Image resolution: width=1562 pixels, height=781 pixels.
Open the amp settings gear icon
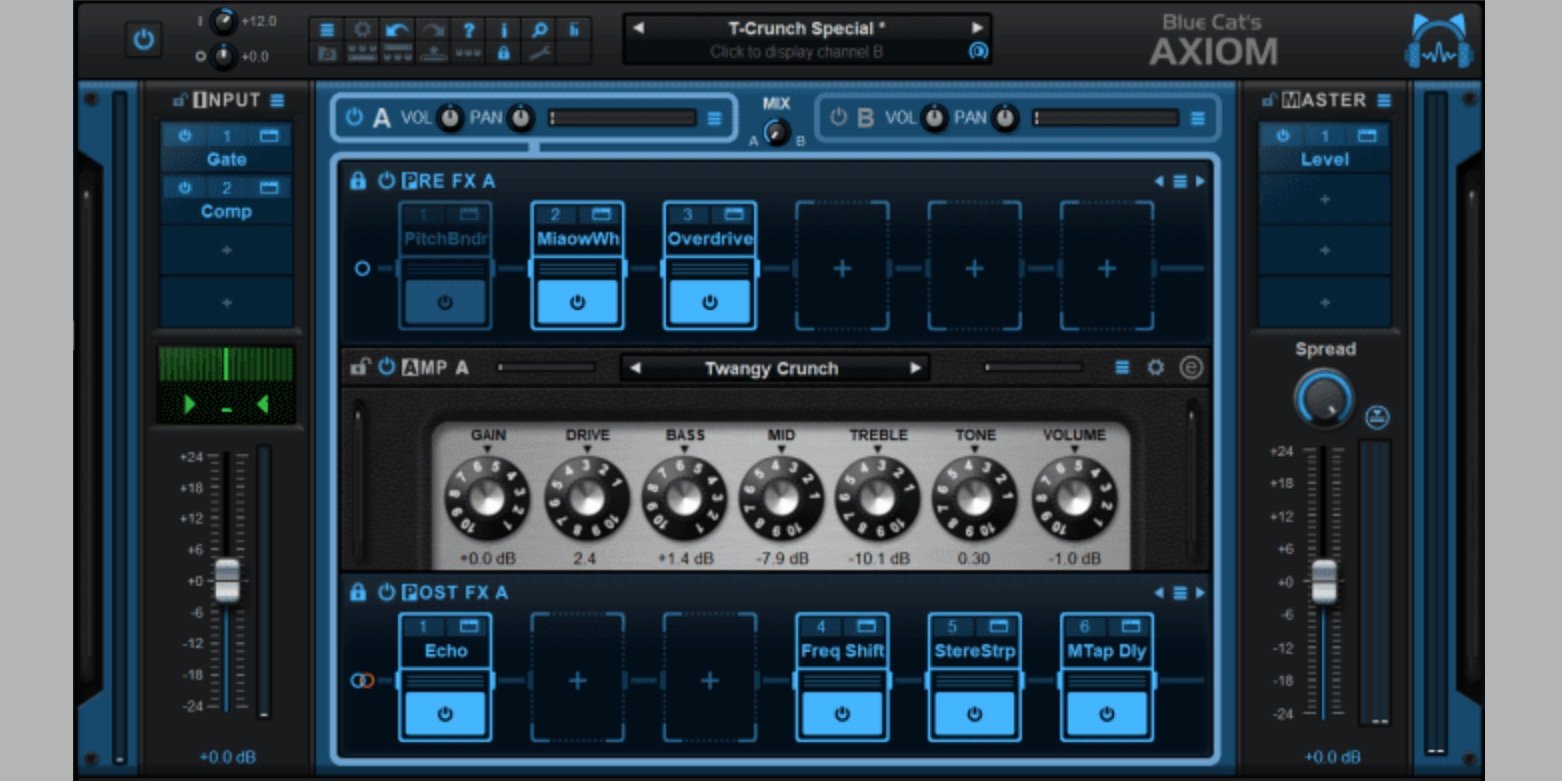tap(1155, 368)
